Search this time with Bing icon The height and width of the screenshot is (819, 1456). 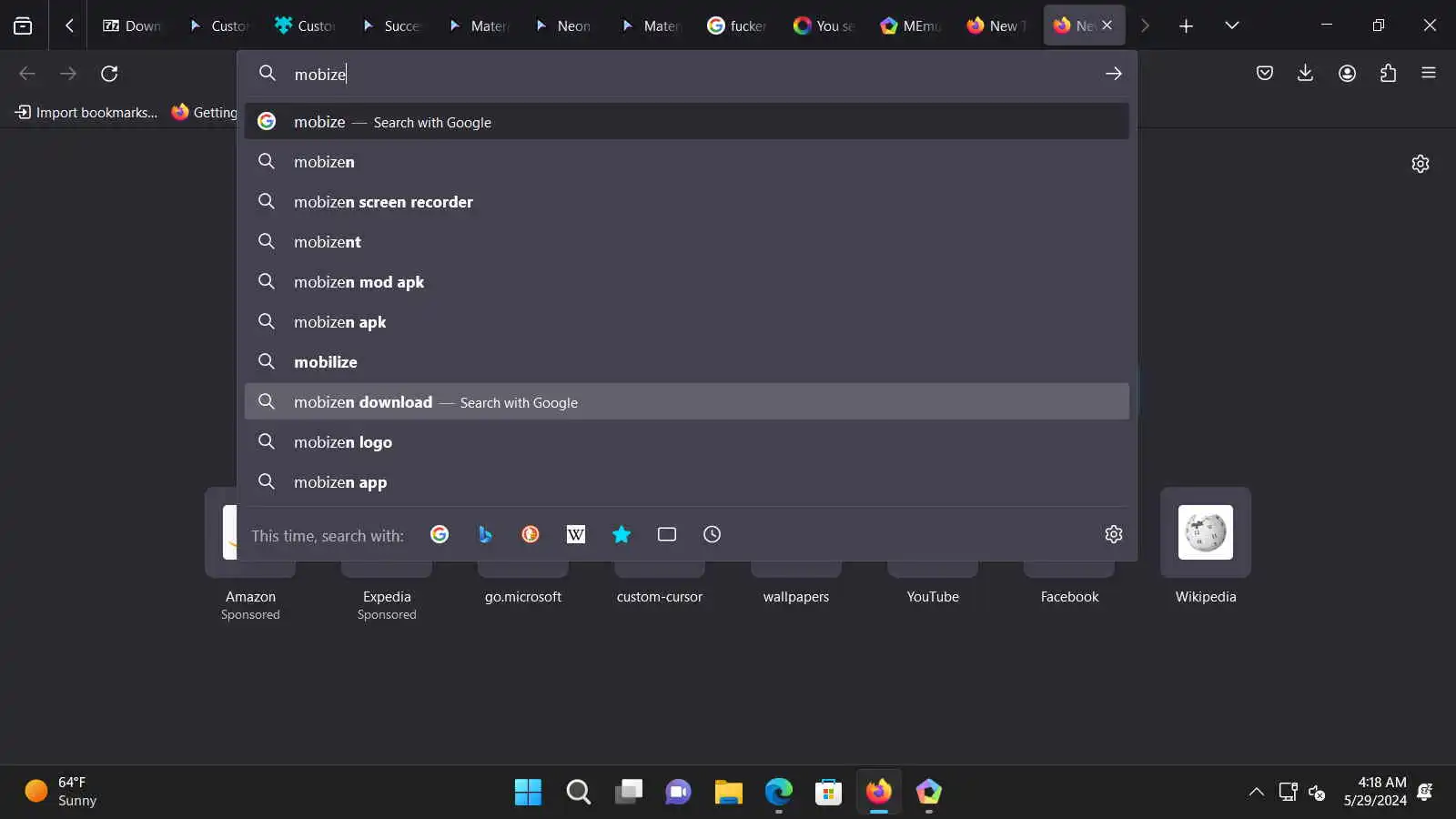485,535
